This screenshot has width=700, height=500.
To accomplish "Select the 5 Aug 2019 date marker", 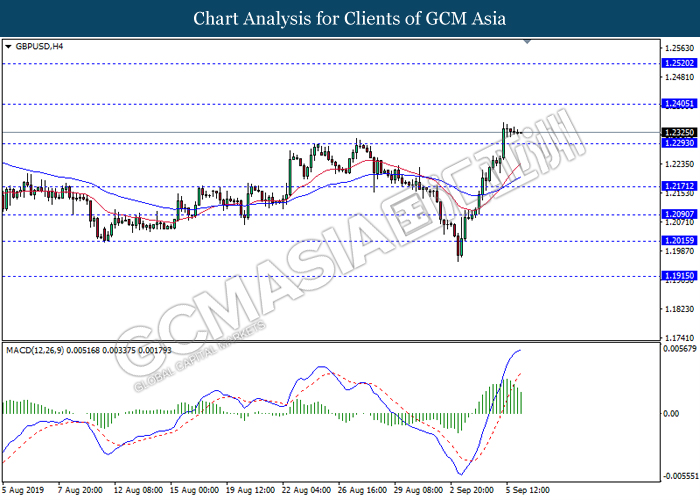I will 26,489.
